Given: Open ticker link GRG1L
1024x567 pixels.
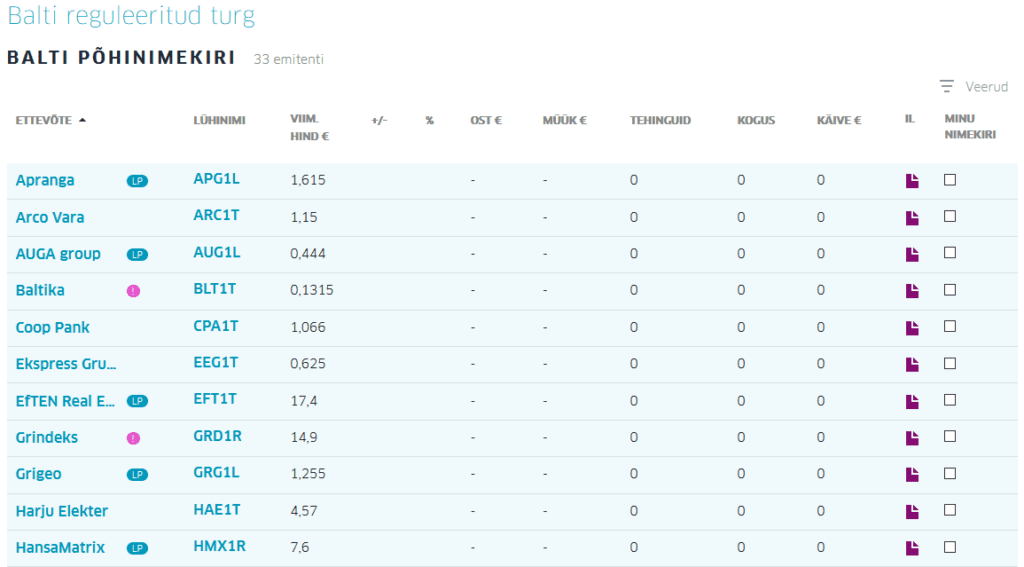Looking at the screenshot, I should click(x=217, y=472).
